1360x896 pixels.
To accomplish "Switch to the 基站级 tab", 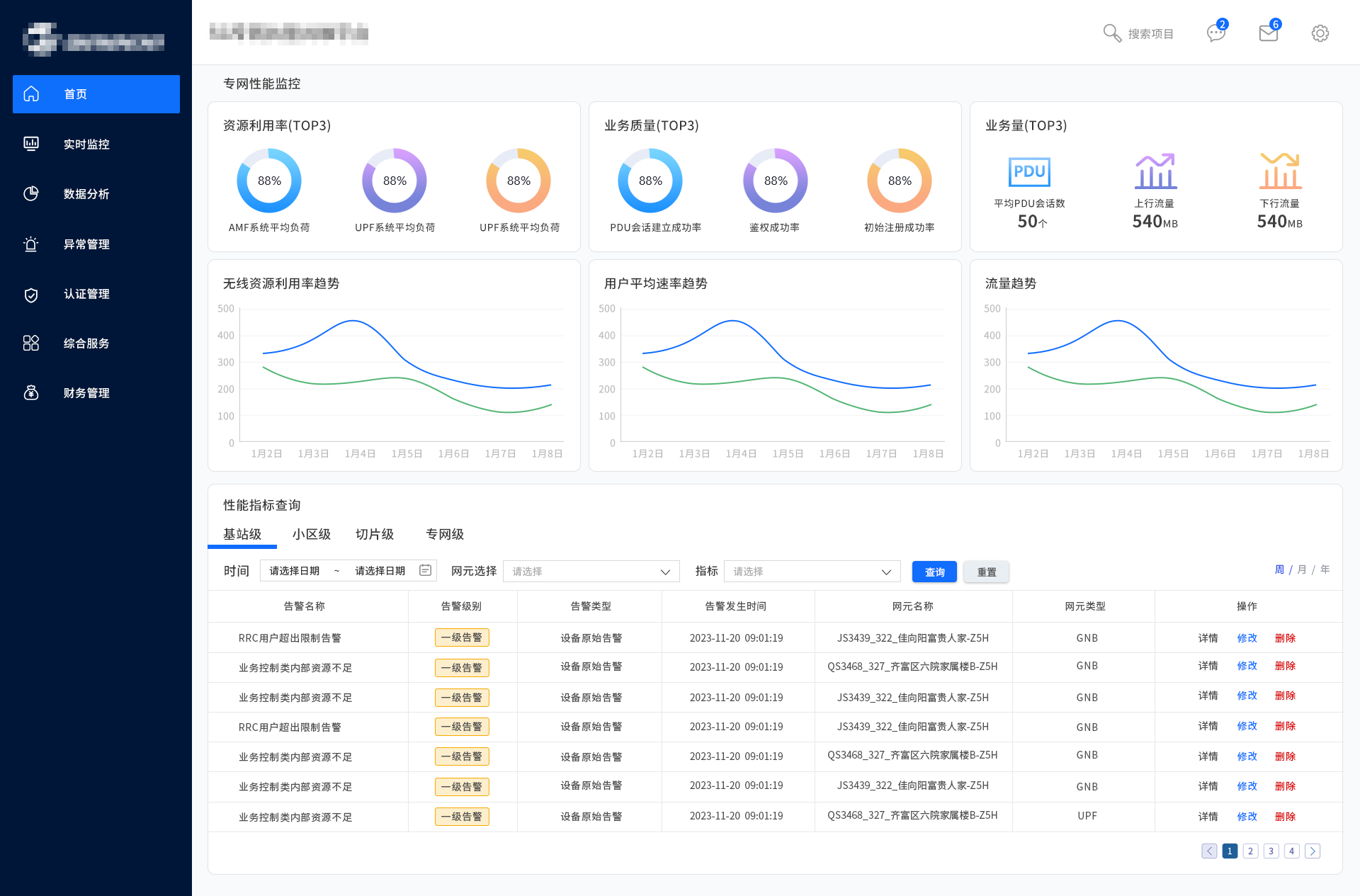I will [x=242, y=534].
